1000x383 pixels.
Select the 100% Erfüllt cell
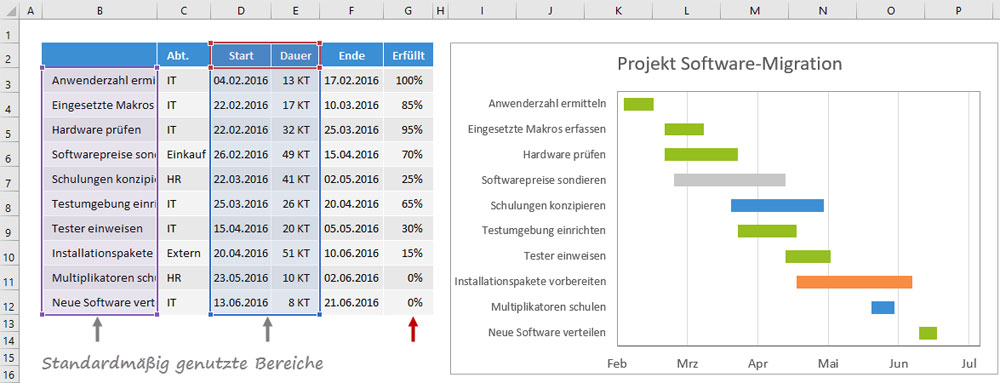click(x=409, y=80)
